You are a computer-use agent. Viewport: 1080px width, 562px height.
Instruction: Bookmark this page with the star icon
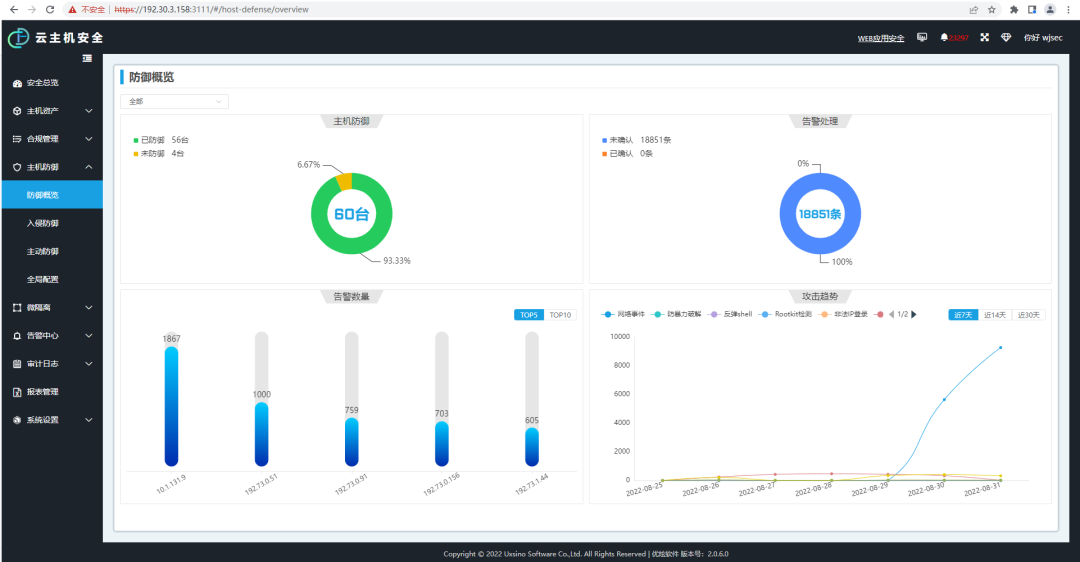(x=992, y=10)
